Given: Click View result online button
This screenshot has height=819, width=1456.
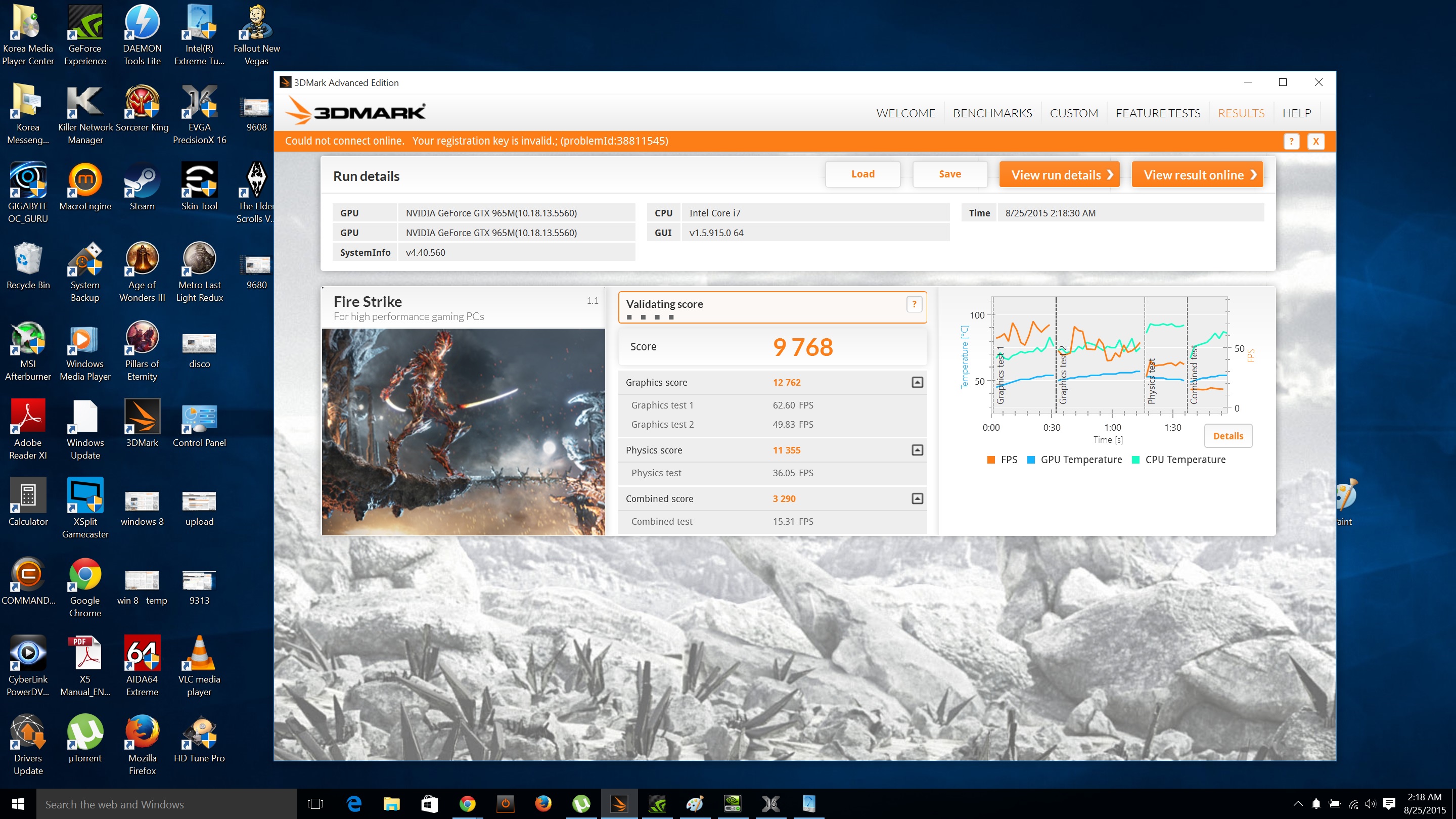Looking at the screenshot, I should click(x=1197, y=174).
